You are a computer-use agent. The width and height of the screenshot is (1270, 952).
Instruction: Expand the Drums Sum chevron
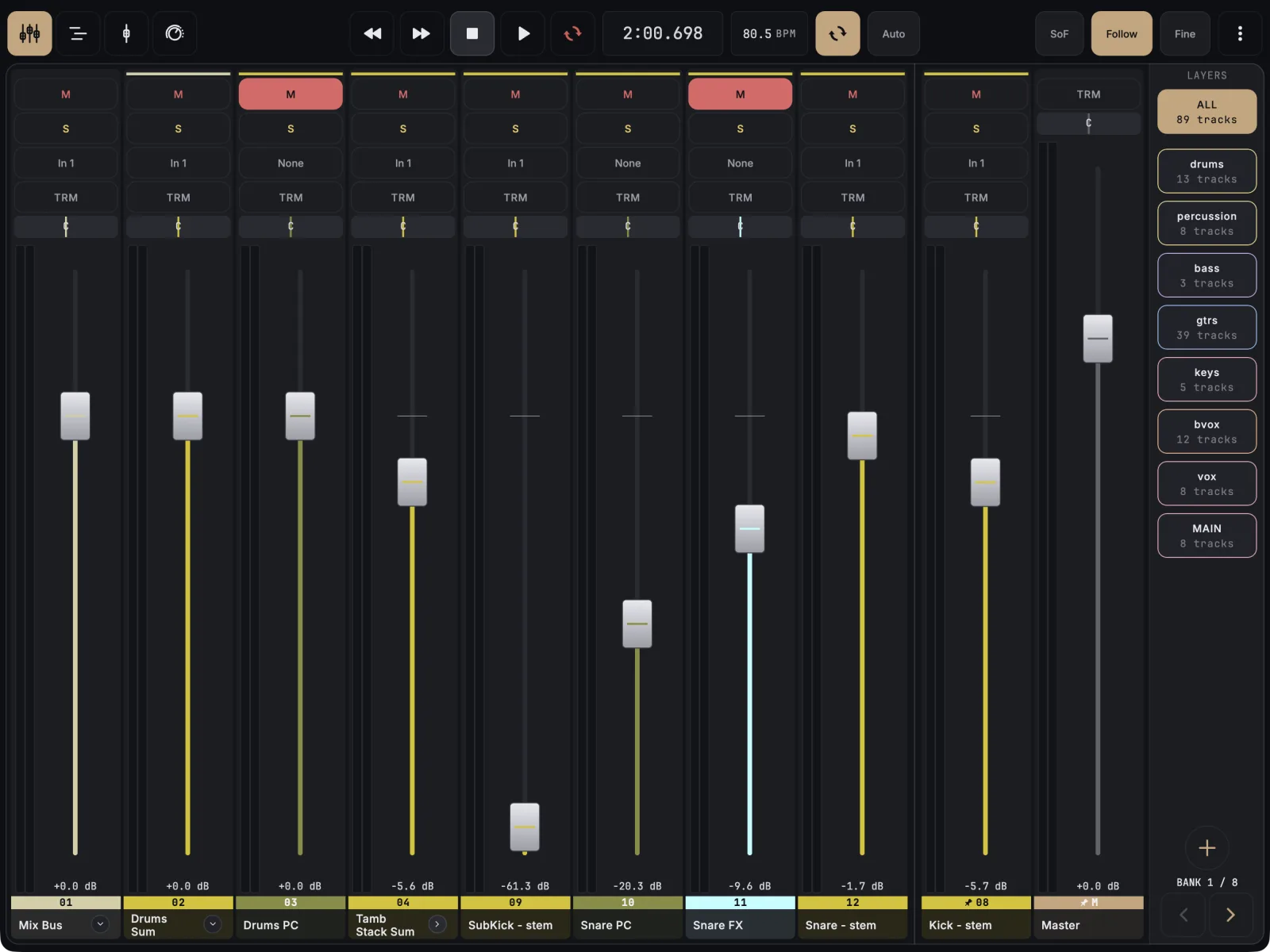point(213,924)
